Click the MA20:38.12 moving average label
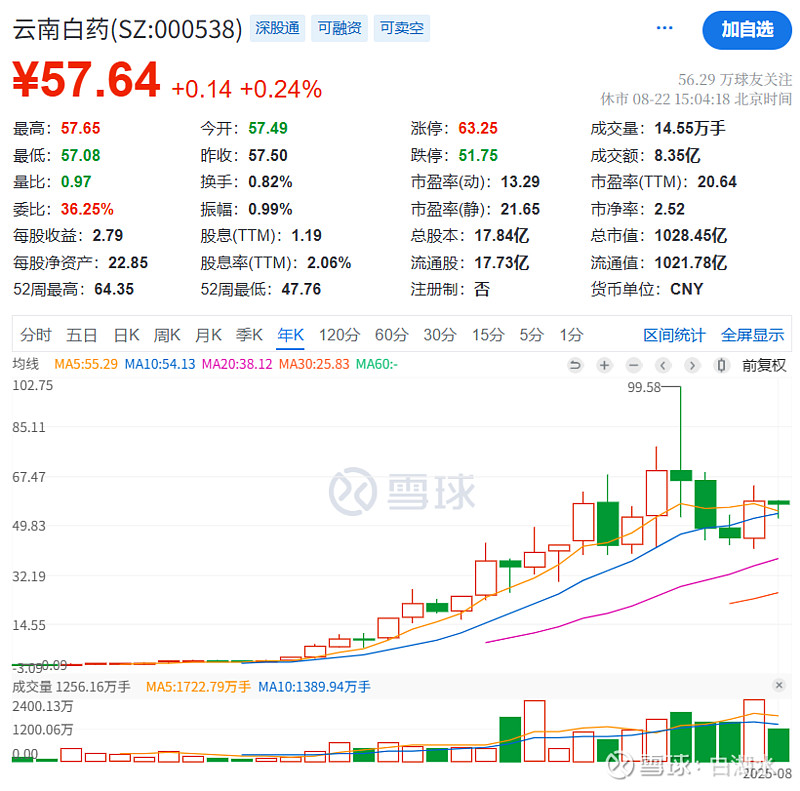The image size is (800, 791). [x=237, y=364]
